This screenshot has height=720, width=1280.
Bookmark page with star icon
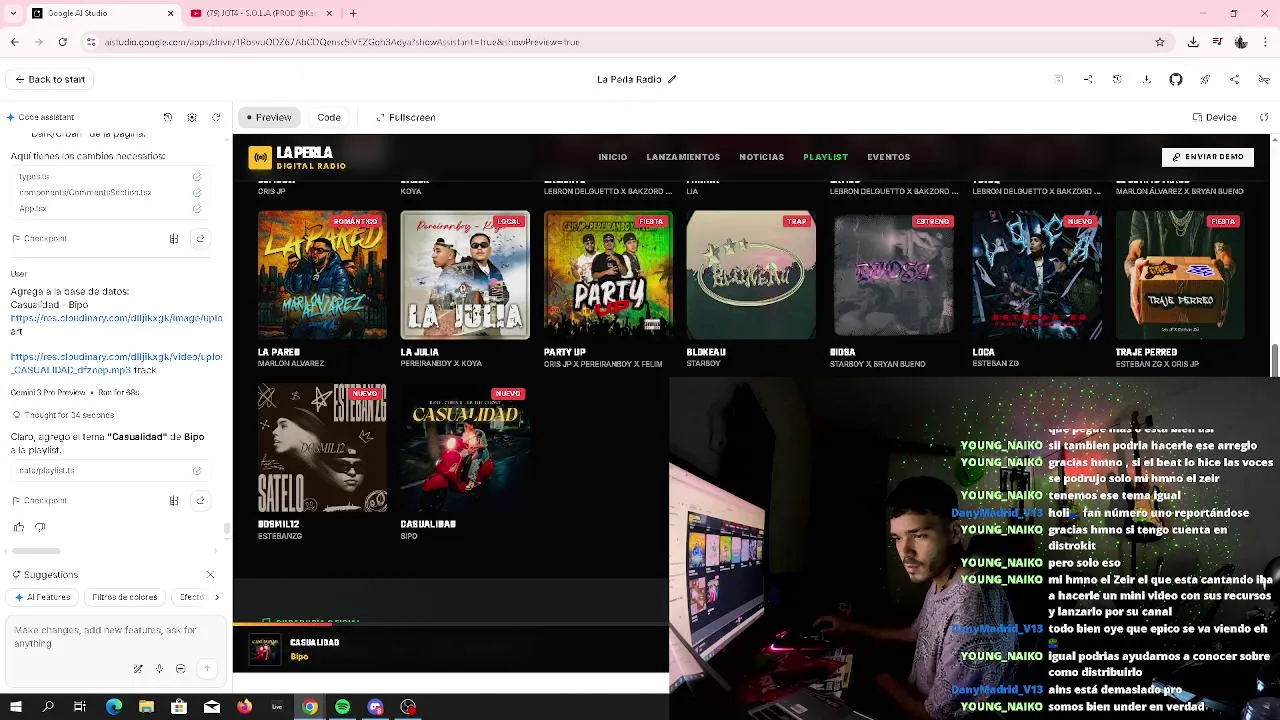(x=1160, y=42)
